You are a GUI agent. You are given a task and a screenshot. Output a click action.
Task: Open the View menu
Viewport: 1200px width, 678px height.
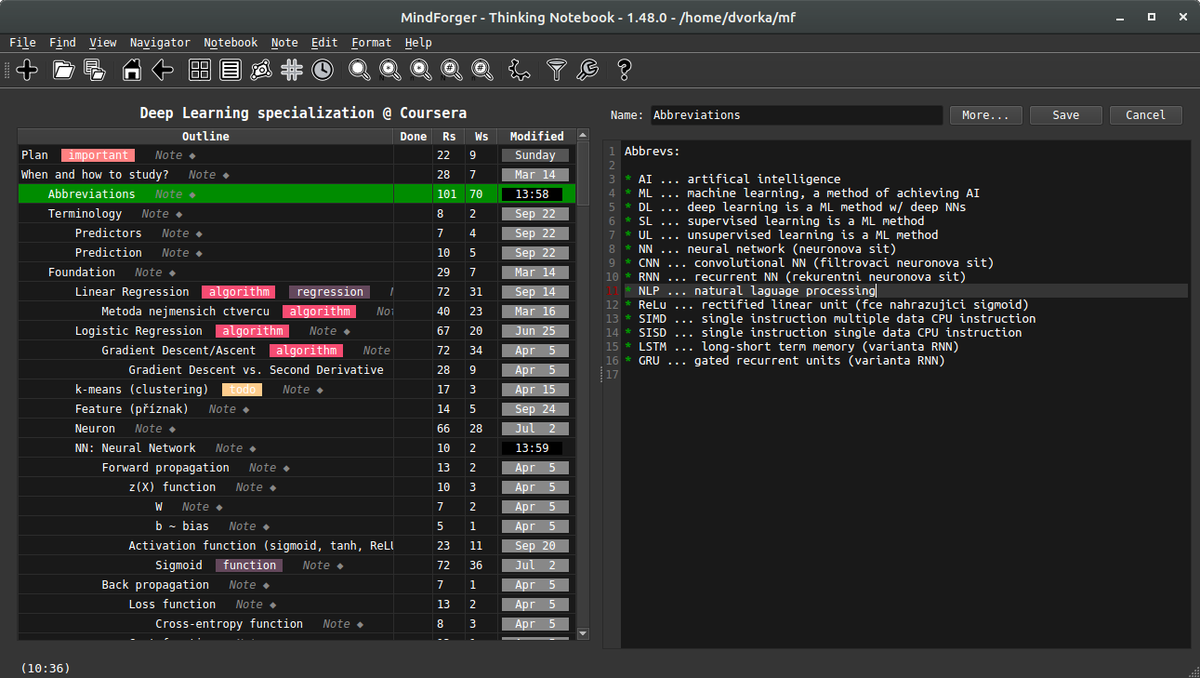tap(102, 43)
